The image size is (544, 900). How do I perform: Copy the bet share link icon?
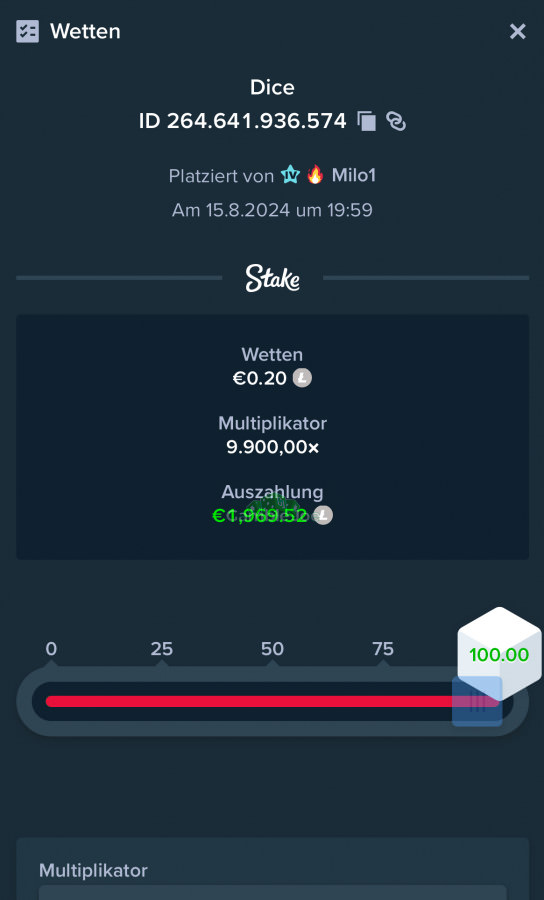click(x=396, y=121)
